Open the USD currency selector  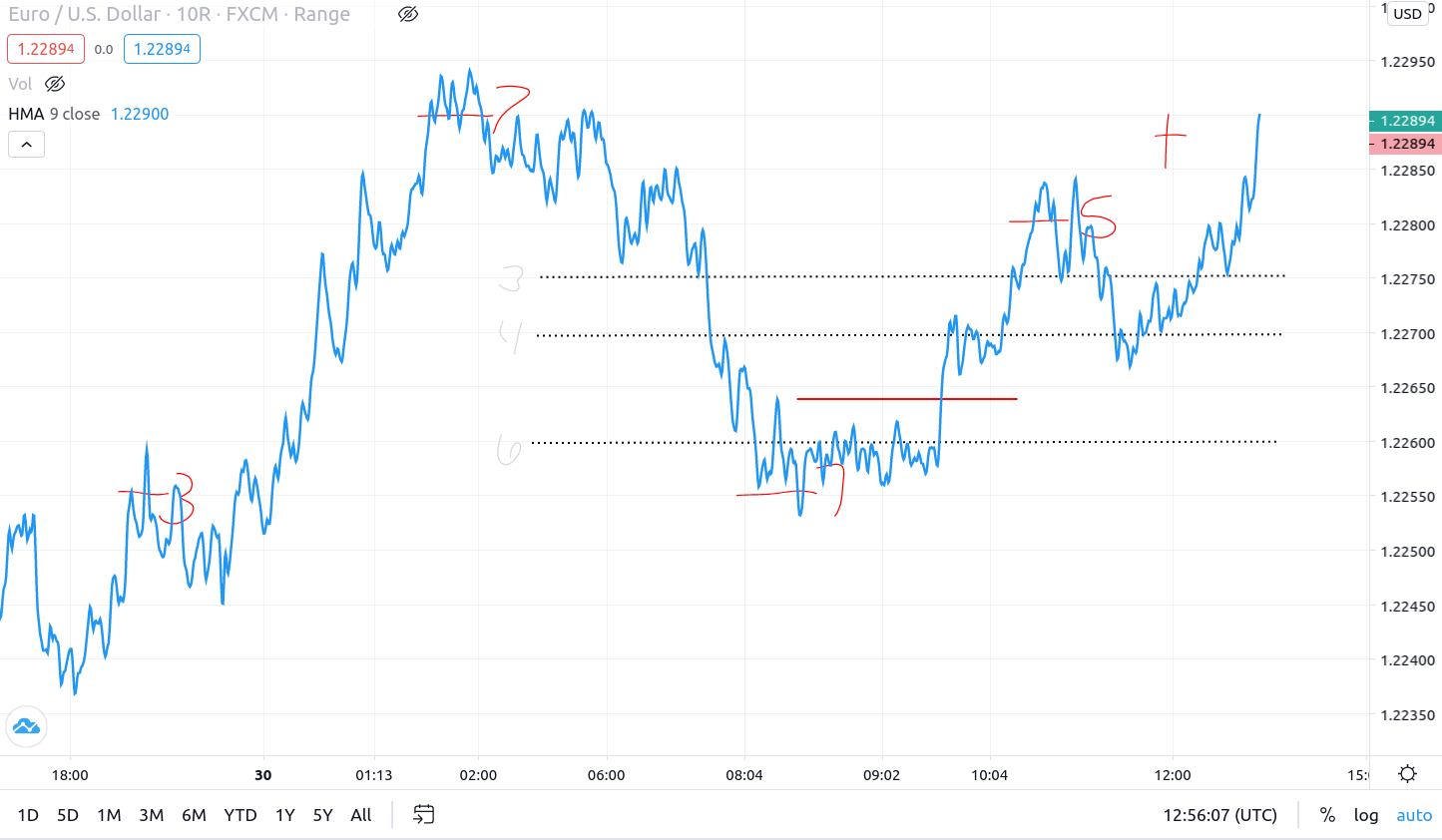coord(1407,14)
